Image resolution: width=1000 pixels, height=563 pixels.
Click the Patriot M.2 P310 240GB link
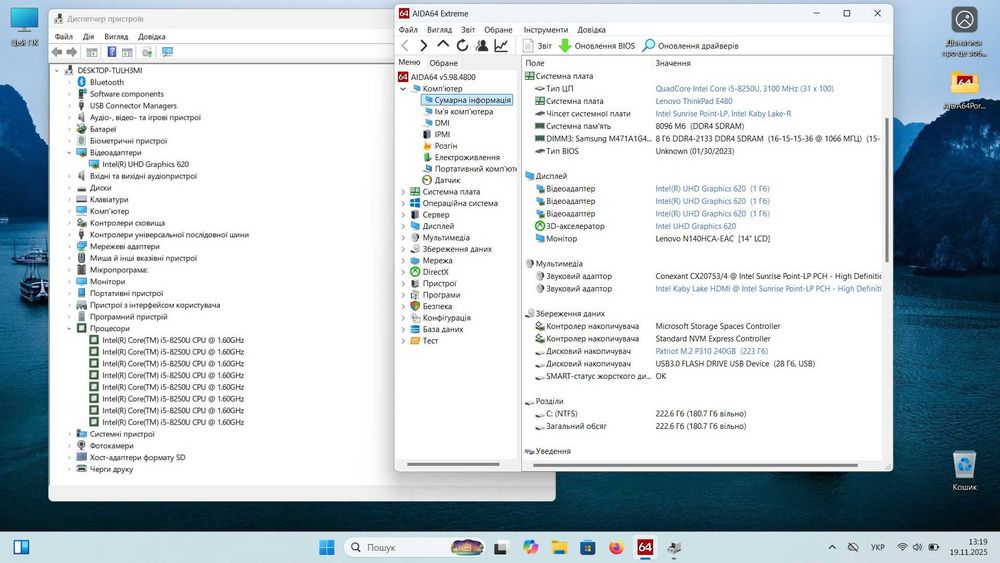[695, 351]
